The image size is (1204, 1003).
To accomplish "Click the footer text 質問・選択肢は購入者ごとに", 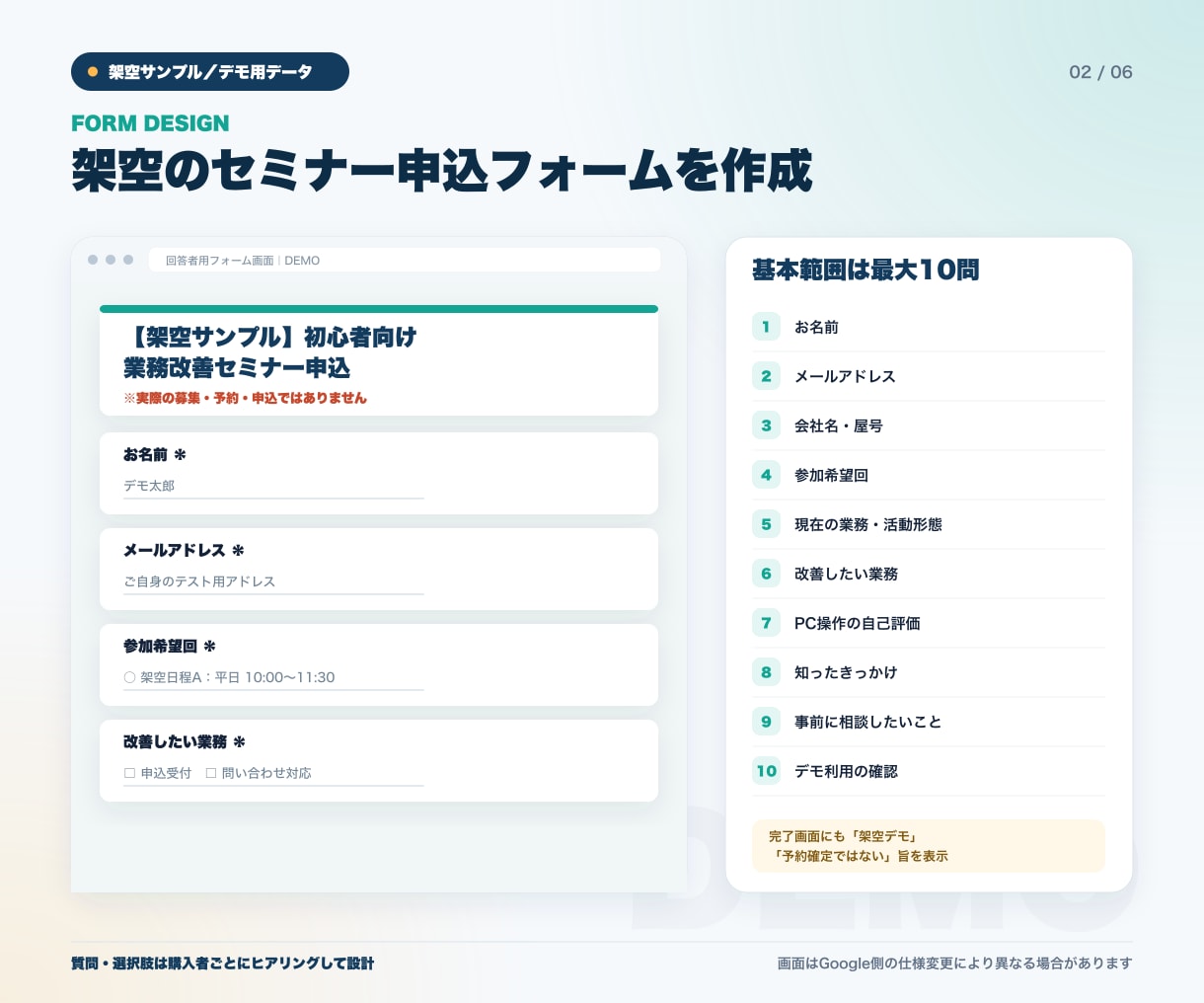I will [222, 963].
